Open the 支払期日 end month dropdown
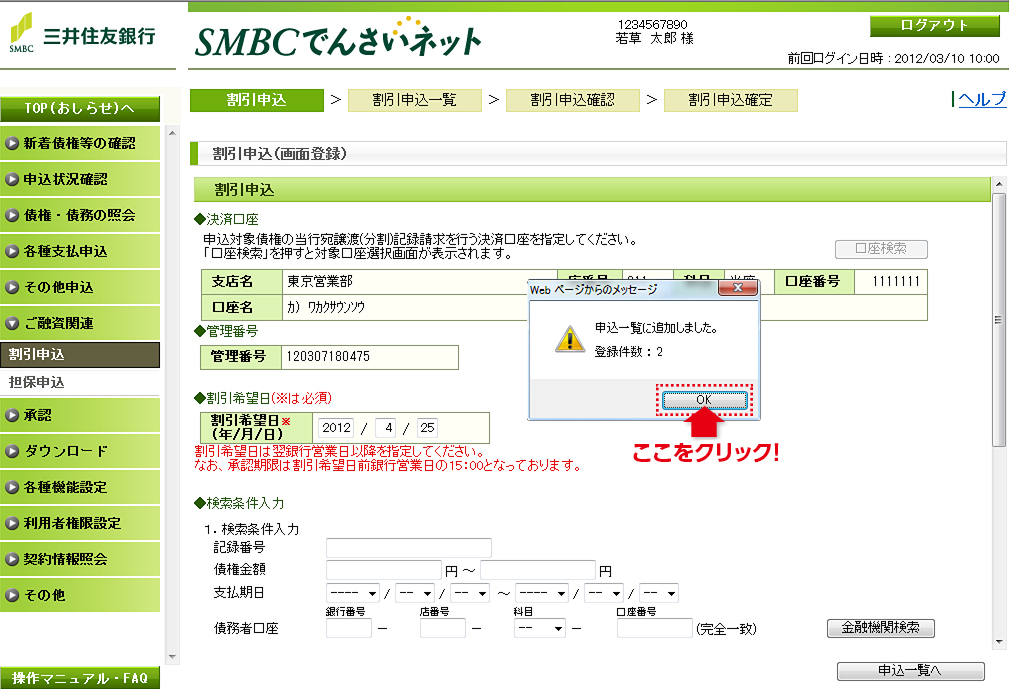Screen dimensions: 1012x690 [x=604, y=593]
